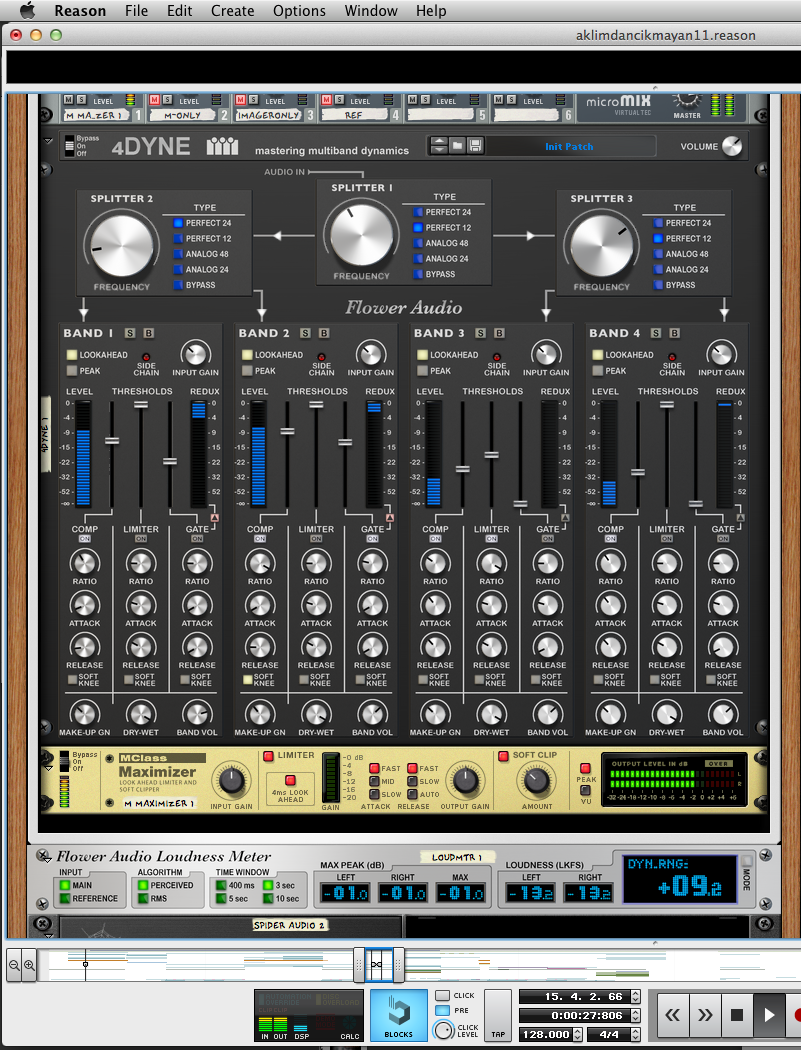The image size is (801, 1050).
Task: Open the patch browser folder icon on 4DYNE
Action: coord(457,145)
